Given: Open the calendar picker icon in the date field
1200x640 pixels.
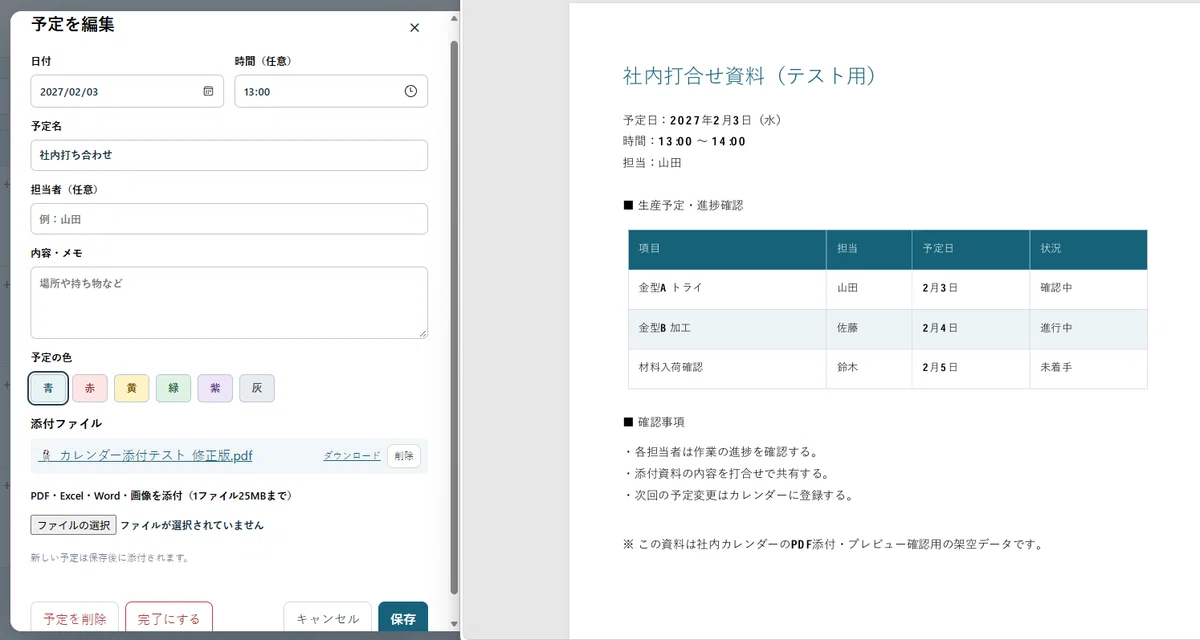Looking at the screenshot, I should click(x=208, y=91).
